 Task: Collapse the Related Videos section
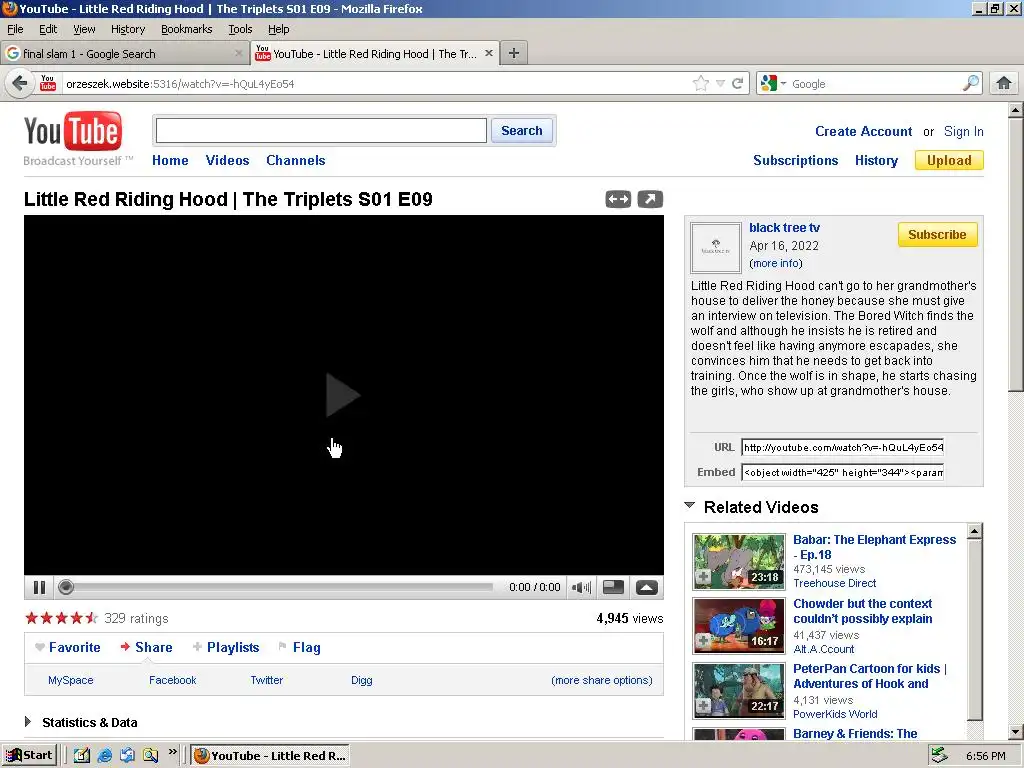pyautogui.click(x=690, y=505)
